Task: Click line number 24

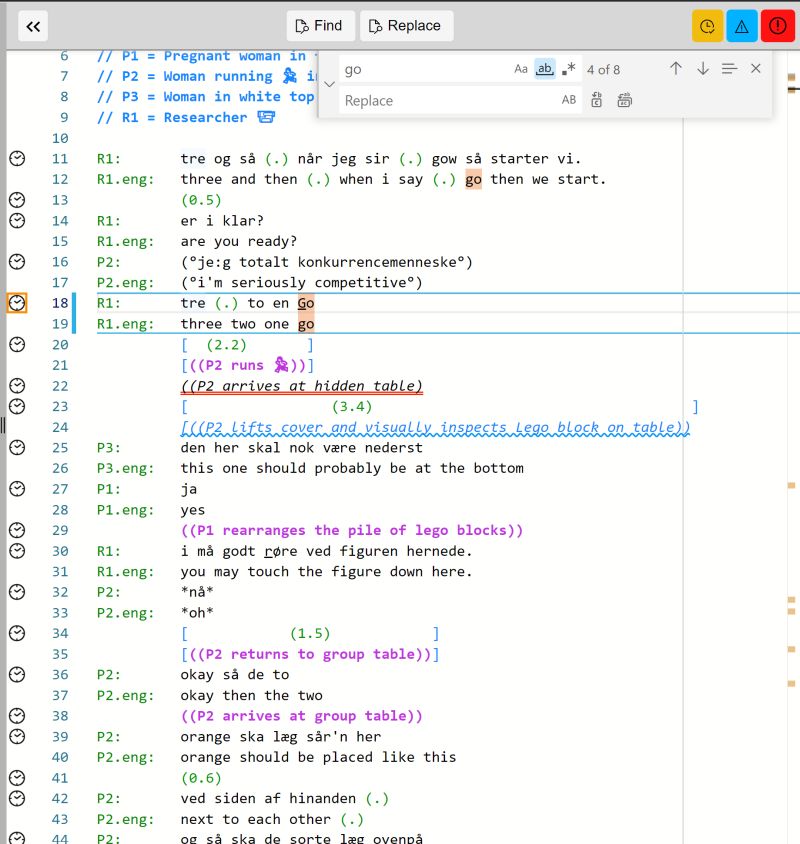Action: tap(60, 427)
